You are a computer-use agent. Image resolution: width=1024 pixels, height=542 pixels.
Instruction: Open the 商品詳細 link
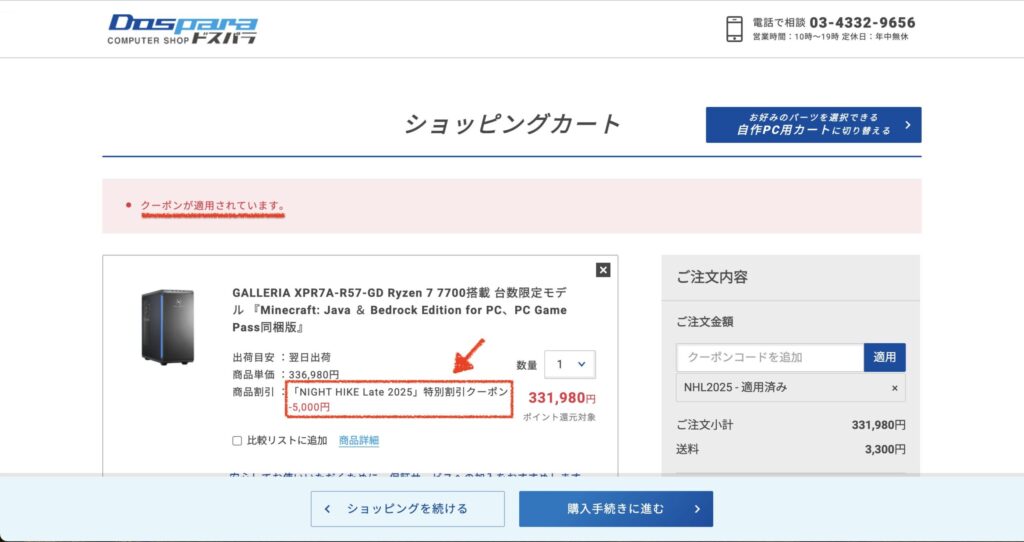[x=359, y=441]
